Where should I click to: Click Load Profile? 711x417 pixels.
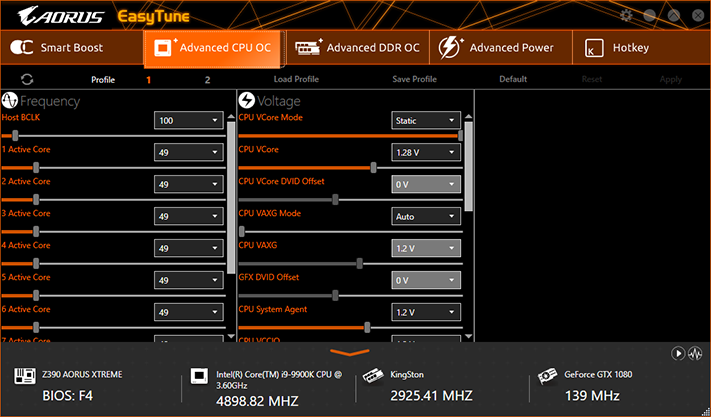tap(296, 79)
